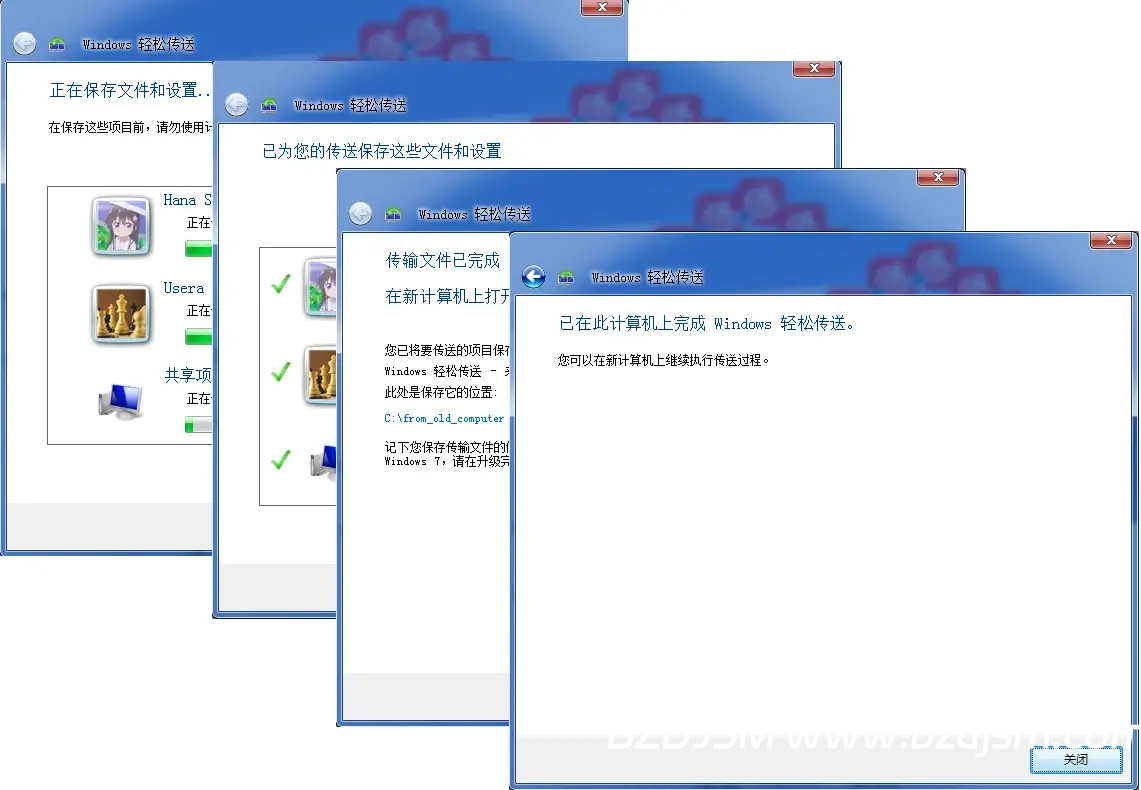This screenshot has width=1141, height=790.
Task: Click the third green checkmark beside the computer icon
Action: 281,459
